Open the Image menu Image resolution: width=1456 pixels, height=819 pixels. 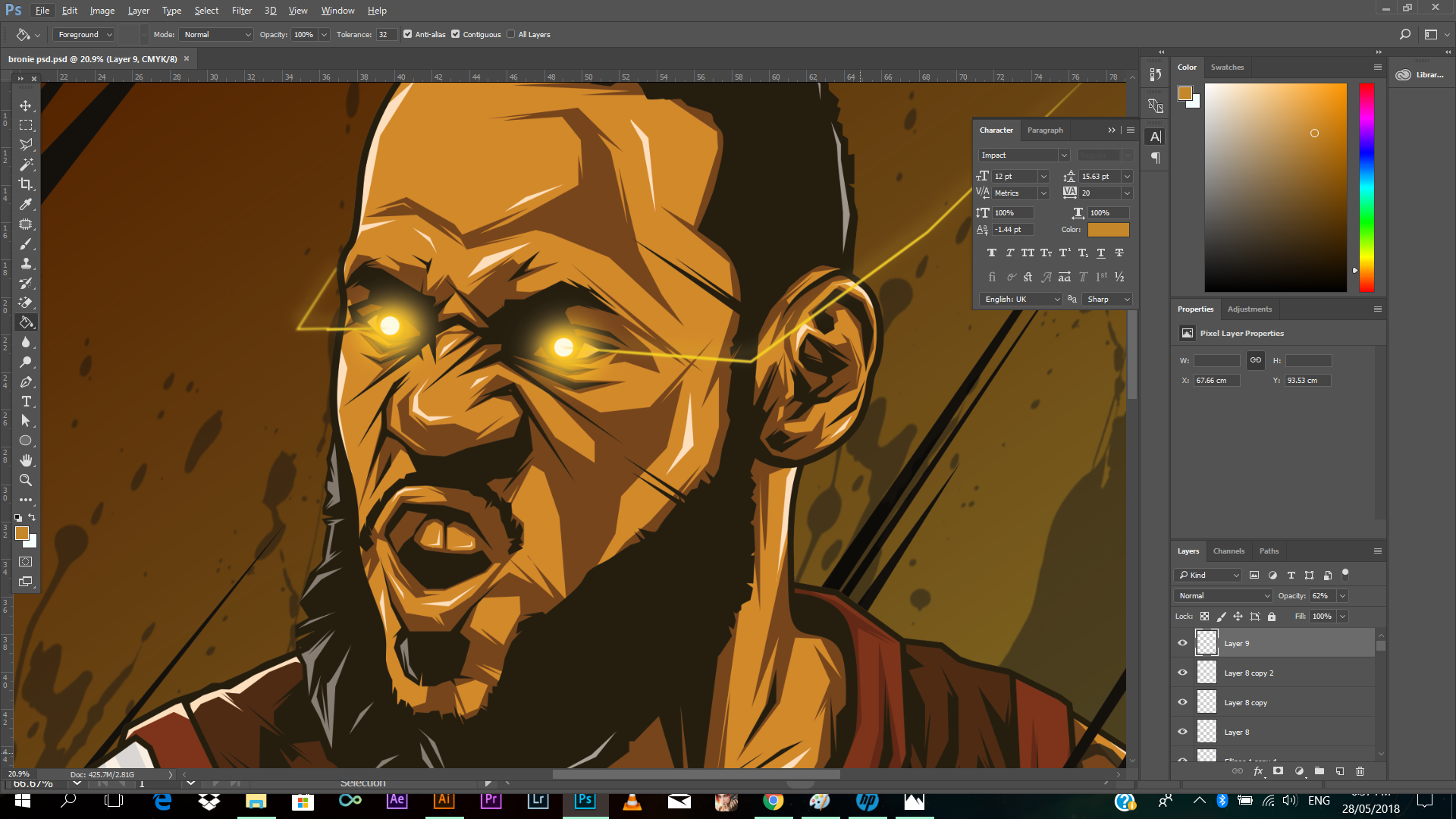(x=102, y=11)
